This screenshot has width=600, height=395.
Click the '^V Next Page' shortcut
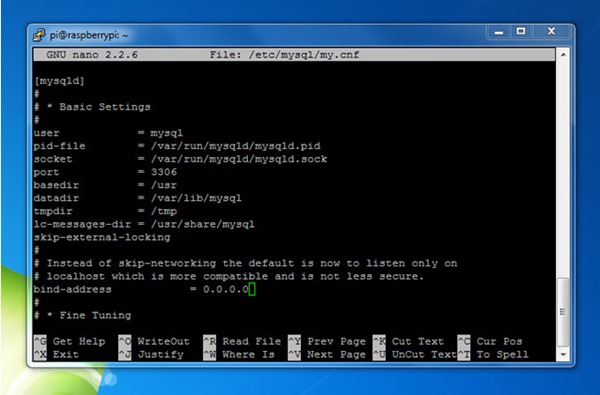[327, 355]
